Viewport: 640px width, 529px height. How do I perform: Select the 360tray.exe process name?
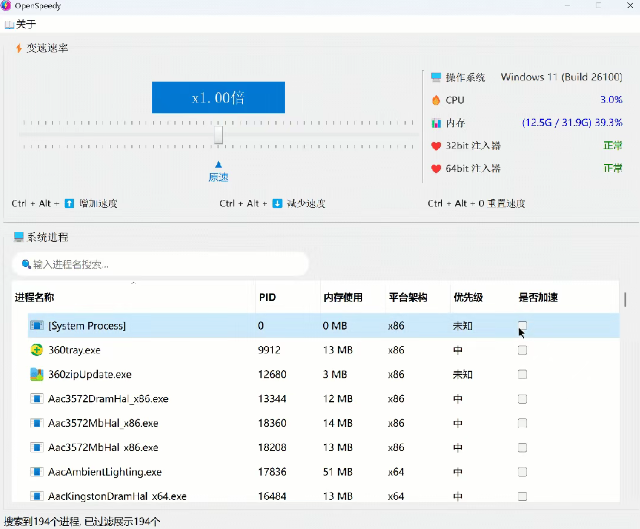(x=74, y=350)
